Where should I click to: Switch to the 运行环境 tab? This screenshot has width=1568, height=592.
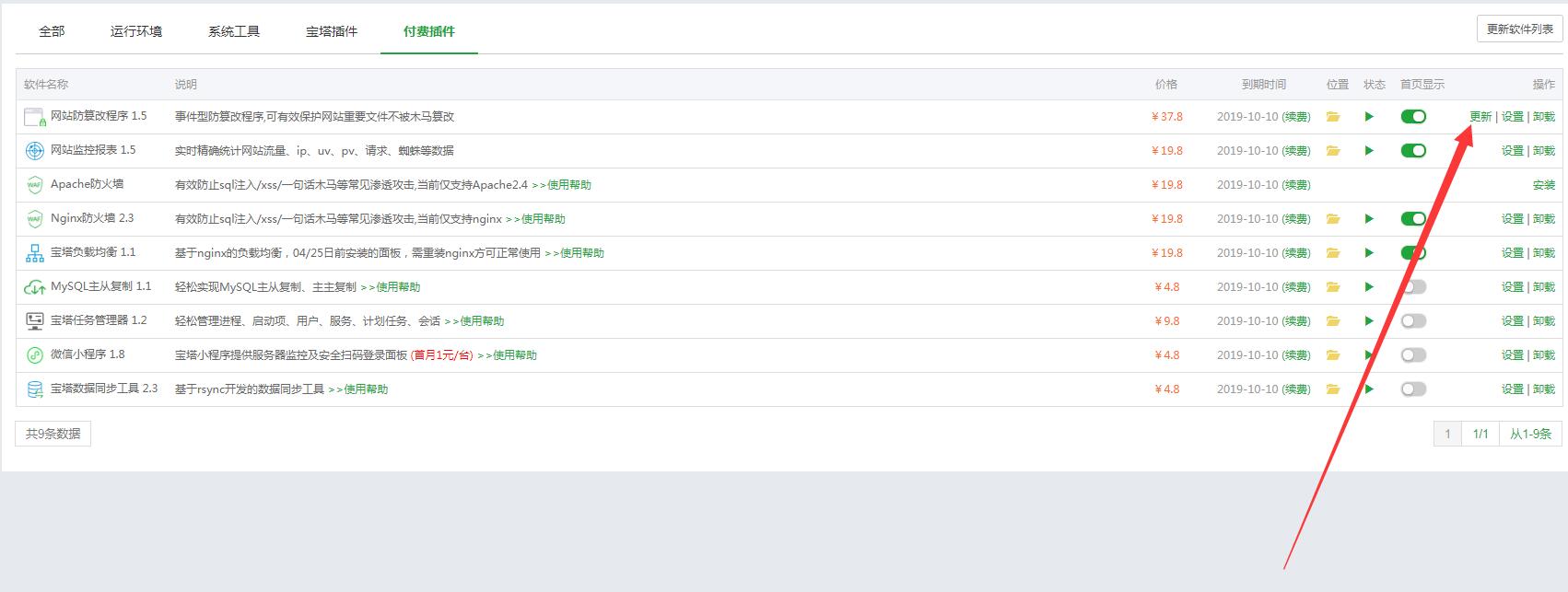click(136, 31)
